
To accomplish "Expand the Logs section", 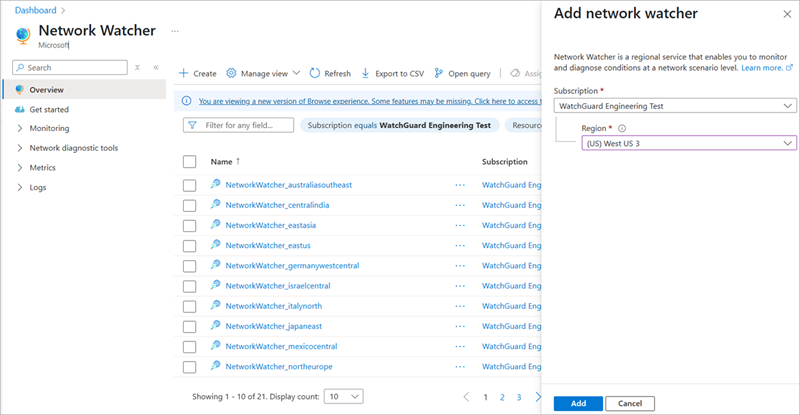I will pyautogui.click(x=20, y=187).
